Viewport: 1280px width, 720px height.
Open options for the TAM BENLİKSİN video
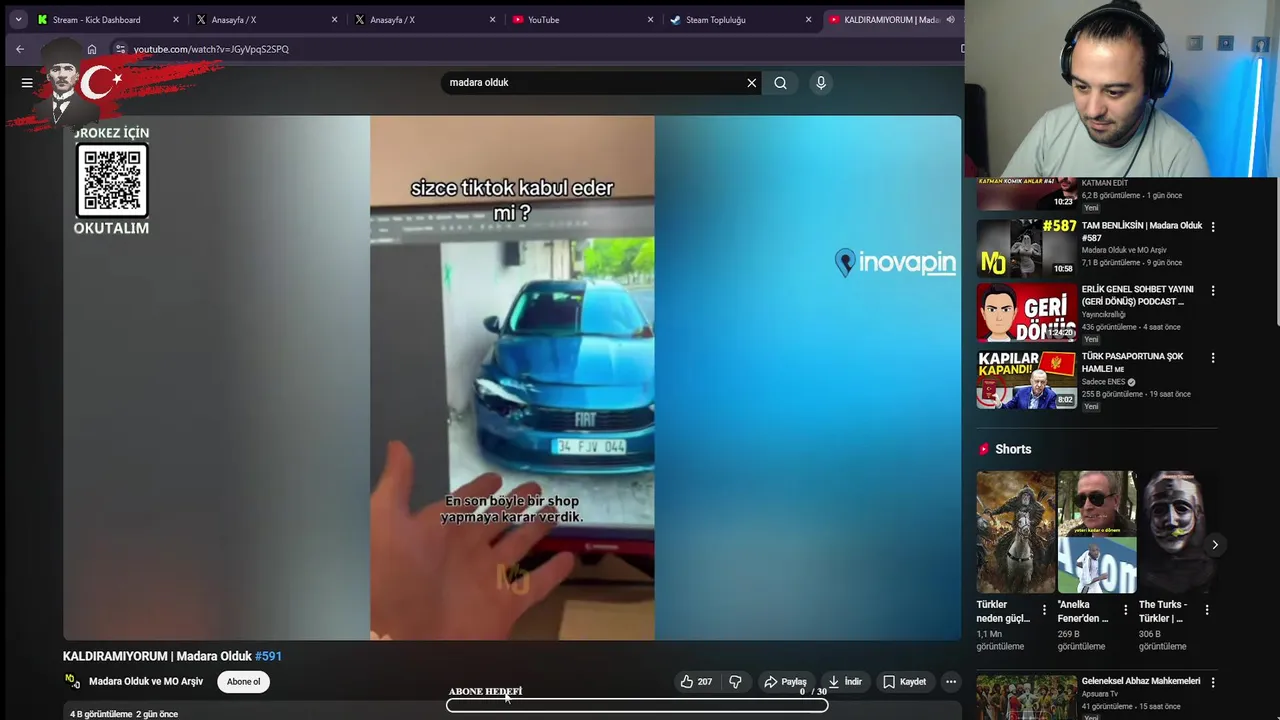coord(1213,227)
